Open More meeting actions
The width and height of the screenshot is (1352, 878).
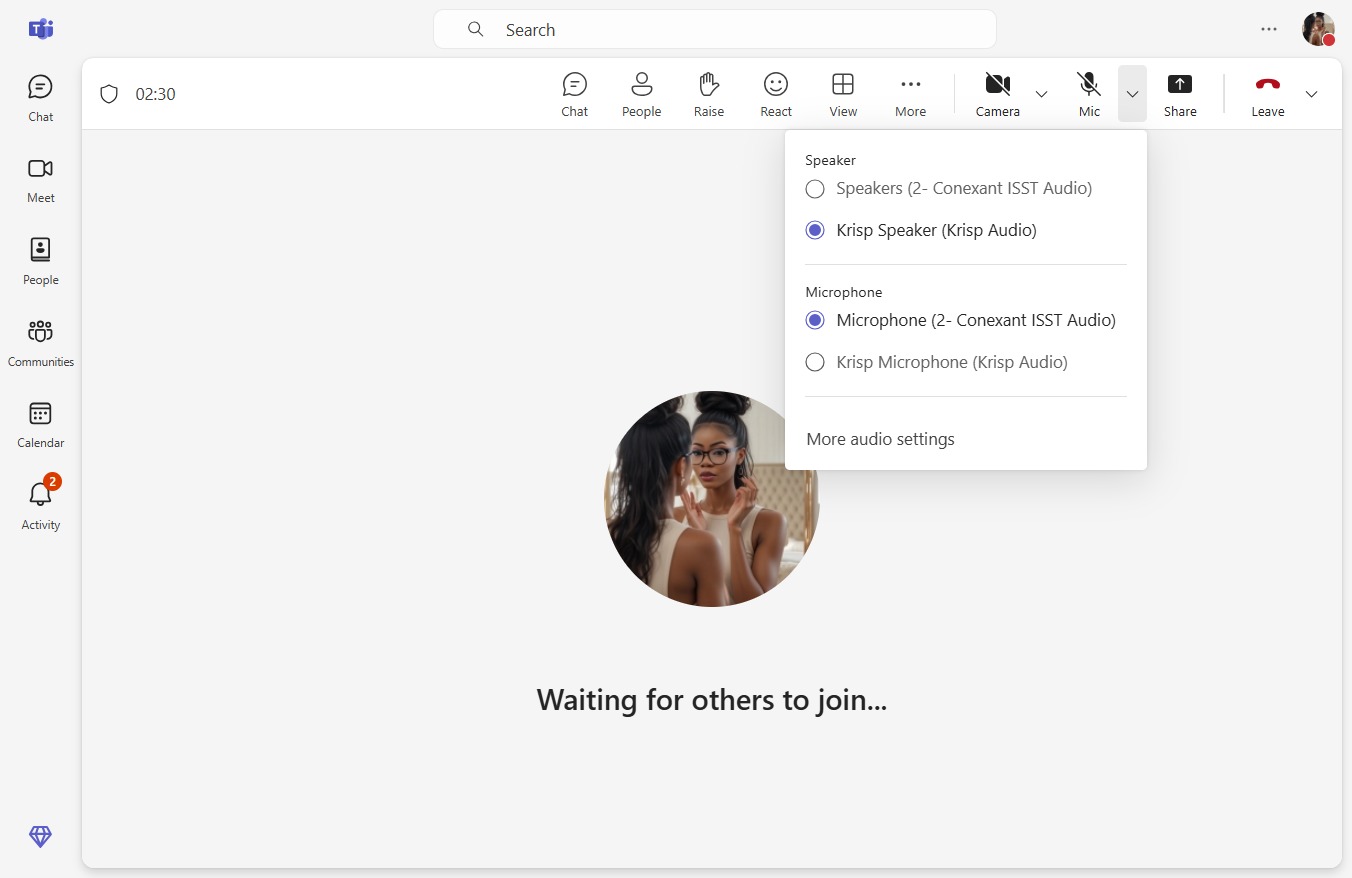910,95
